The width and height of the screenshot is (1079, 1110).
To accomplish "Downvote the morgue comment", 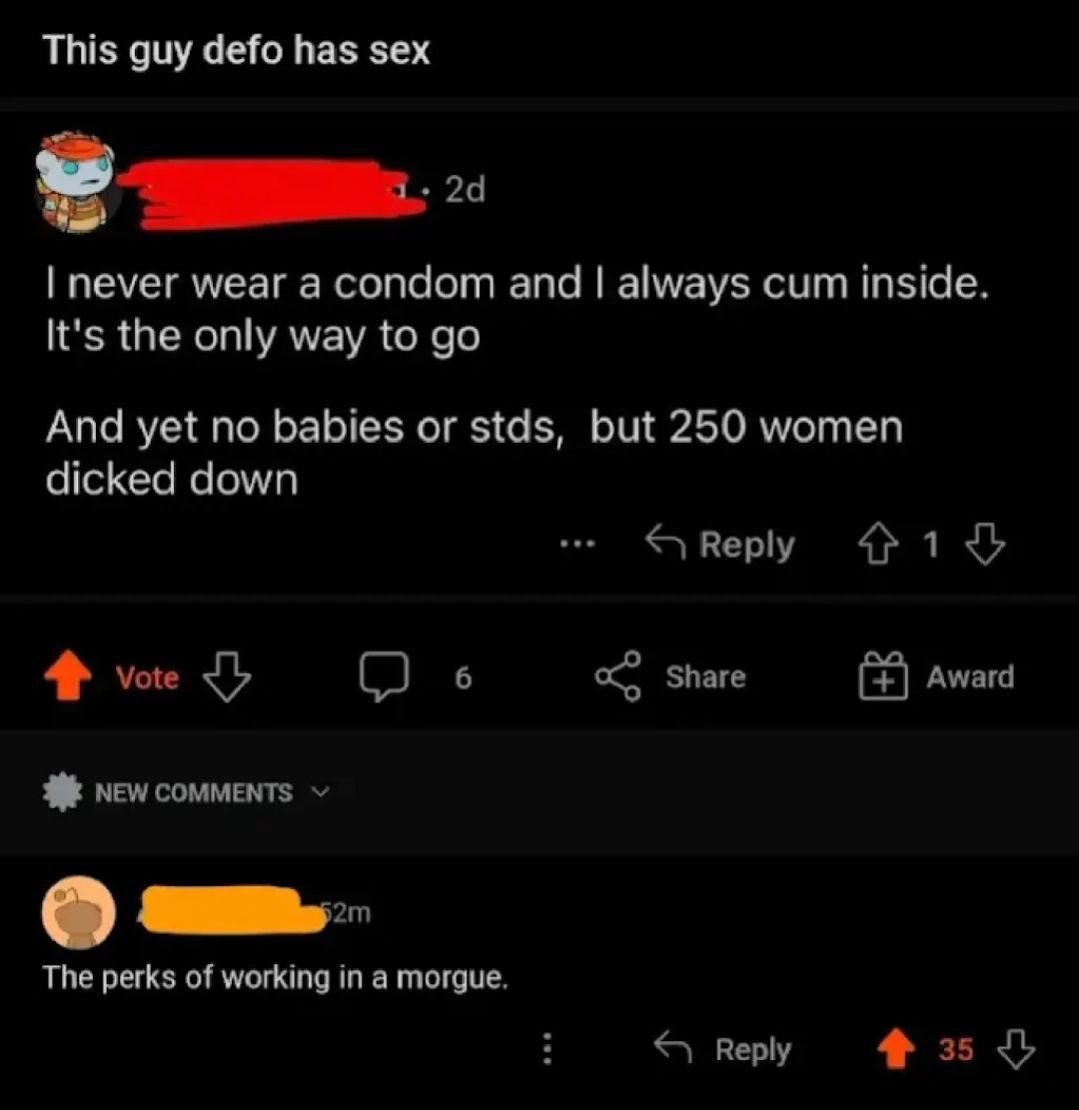I will click(x=1015, y=1048).
